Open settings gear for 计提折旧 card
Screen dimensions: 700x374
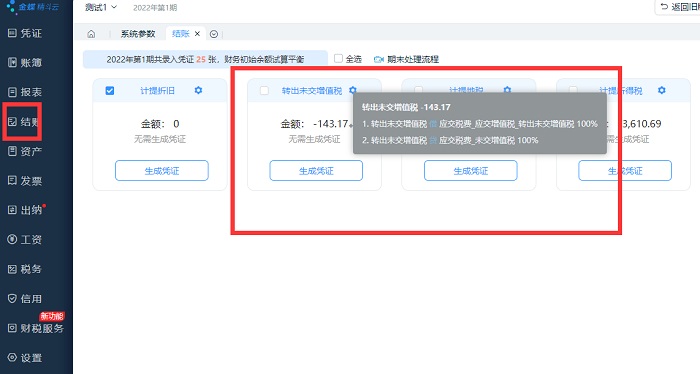[198, 90]
